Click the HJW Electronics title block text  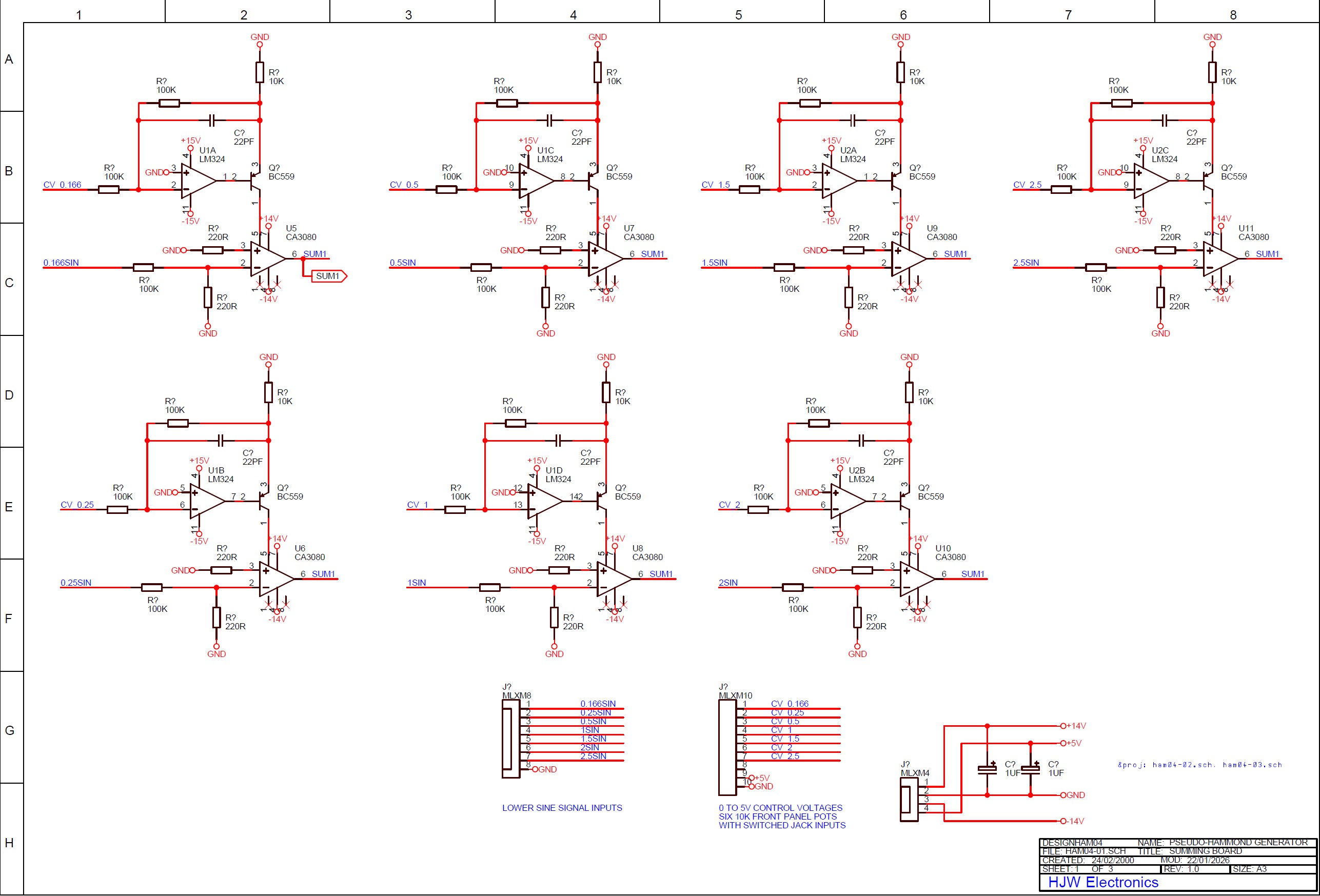pos(1102,882)
